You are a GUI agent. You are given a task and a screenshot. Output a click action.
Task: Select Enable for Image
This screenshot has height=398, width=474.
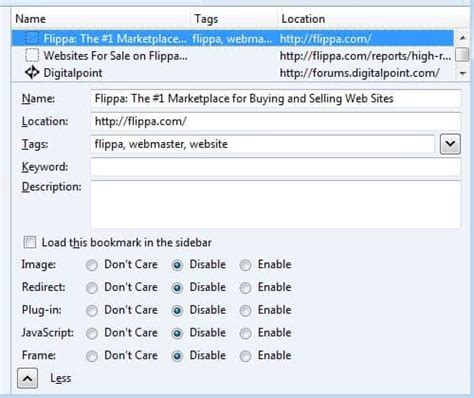click(245, 265)
